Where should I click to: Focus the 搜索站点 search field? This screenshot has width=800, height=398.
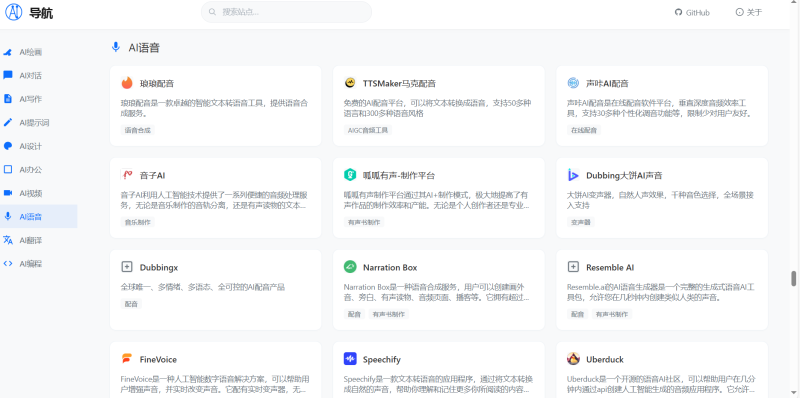pyautogui.click(x=286, y=12)
